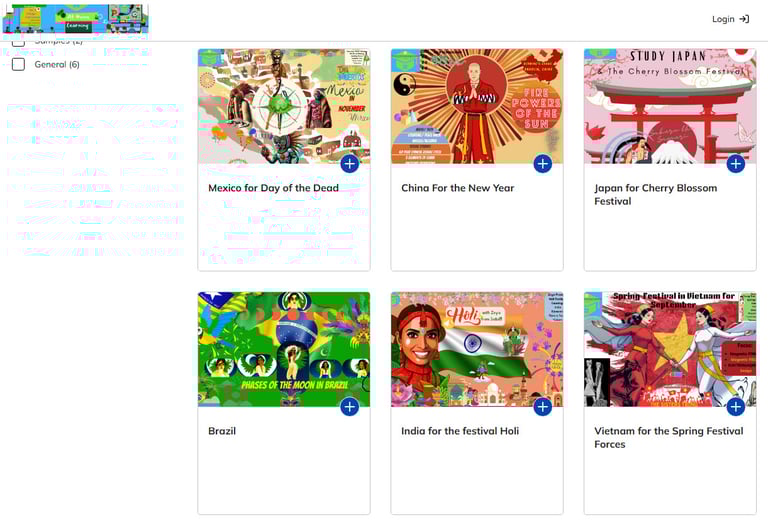Open Vietnam for the Spring Festival Forces title

click(669, 437)
